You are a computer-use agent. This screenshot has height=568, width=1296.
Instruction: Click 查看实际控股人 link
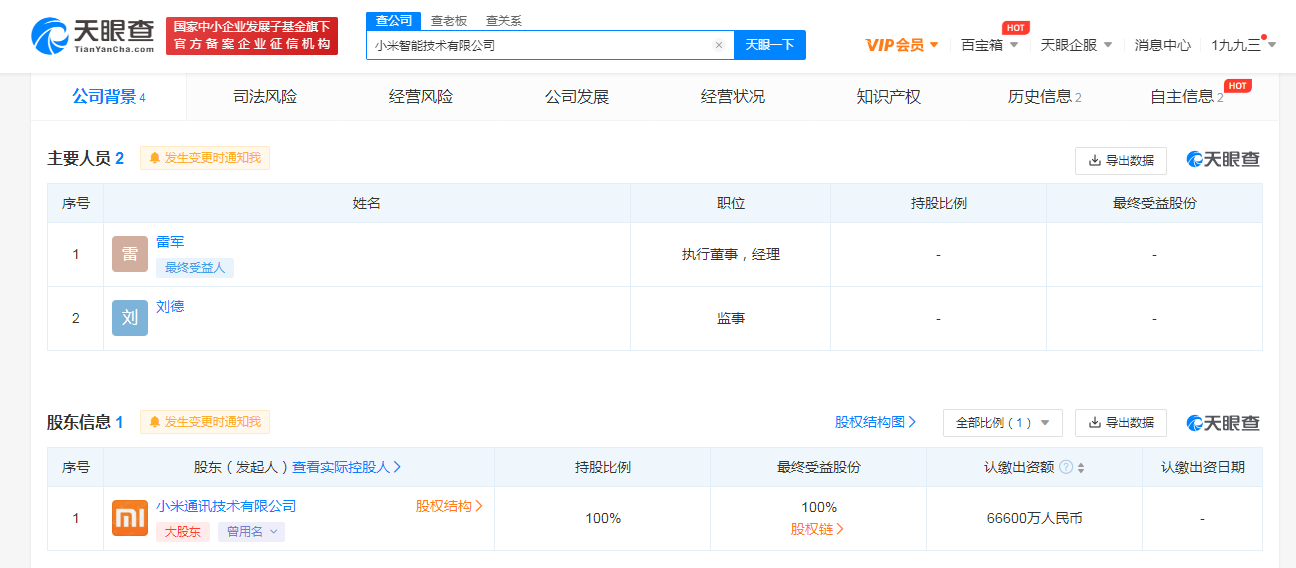tap(347, 467)
